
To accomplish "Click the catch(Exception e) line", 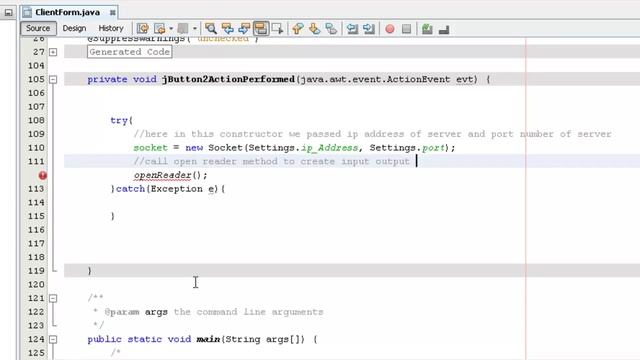I will pyautogui.click(x=168, y=189).
